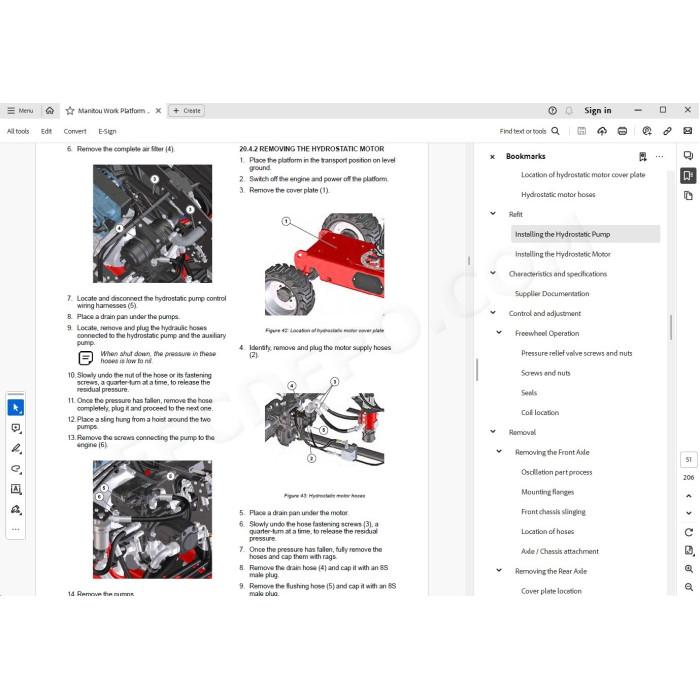Close the Manitou Work Platform tab
Screen dimensions: 700x700
pyautogui.click(x=158, y=111)
